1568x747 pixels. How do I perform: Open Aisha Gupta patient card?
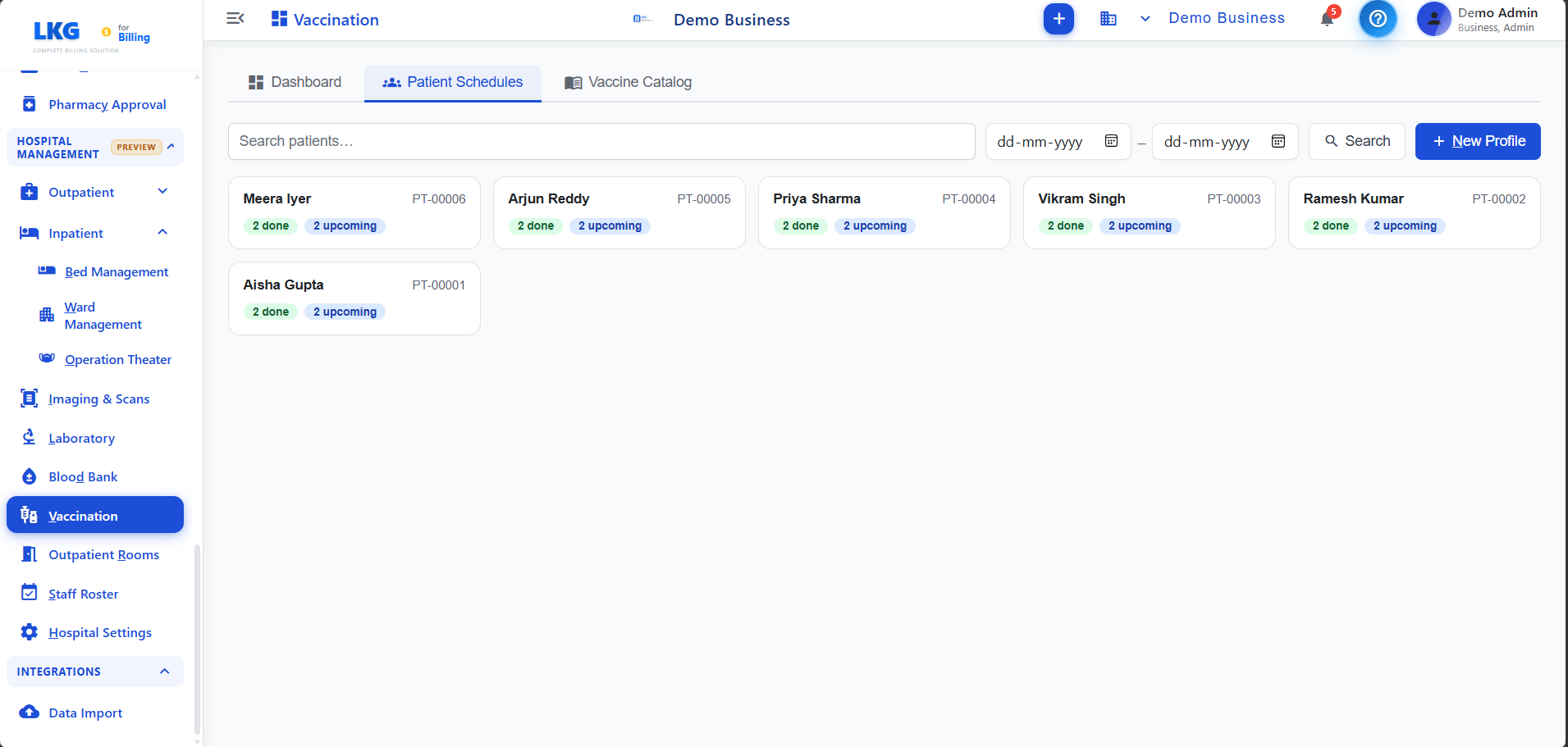[x=354, y=298]
